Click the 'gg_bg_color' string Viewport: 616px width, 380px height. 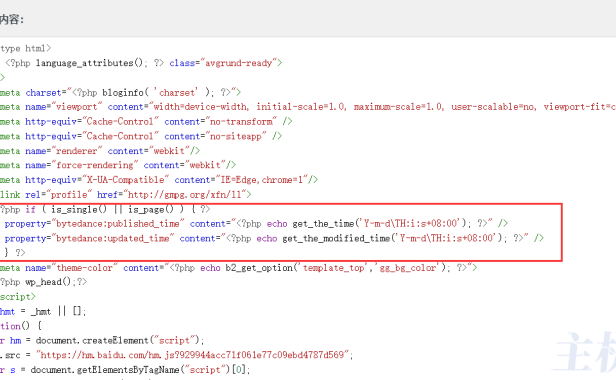pos(409,268)
